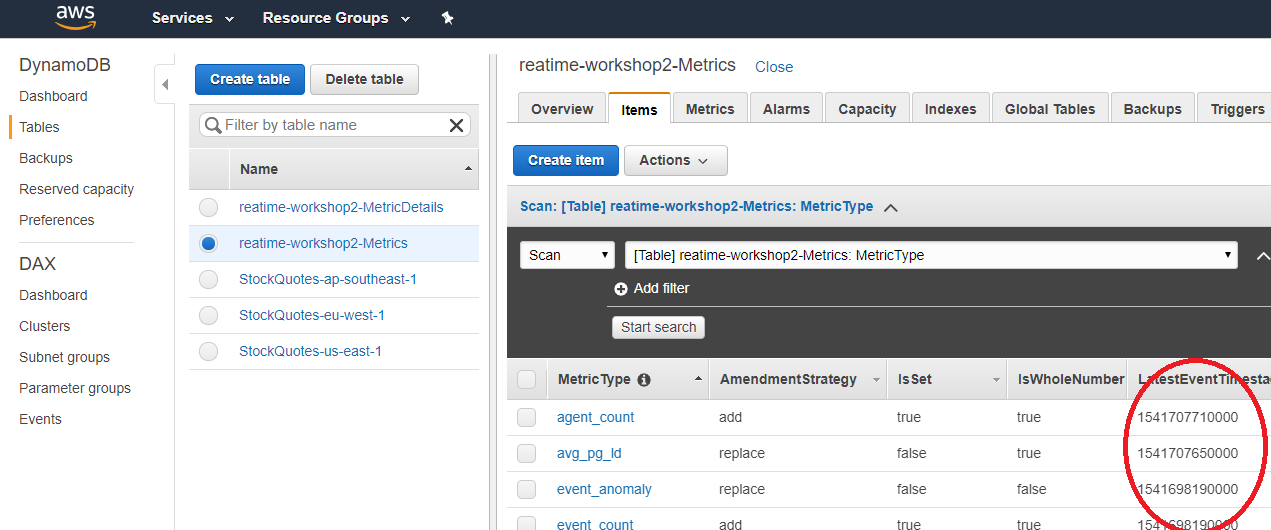Switch to the Overview tab

pyautogui.click(x=562, y=109)
